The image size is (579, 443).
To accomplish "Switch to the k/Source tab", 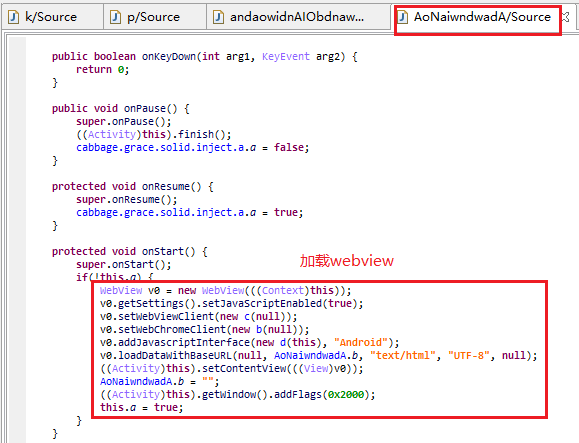I will pyautogui.click(x=52, y=17).
